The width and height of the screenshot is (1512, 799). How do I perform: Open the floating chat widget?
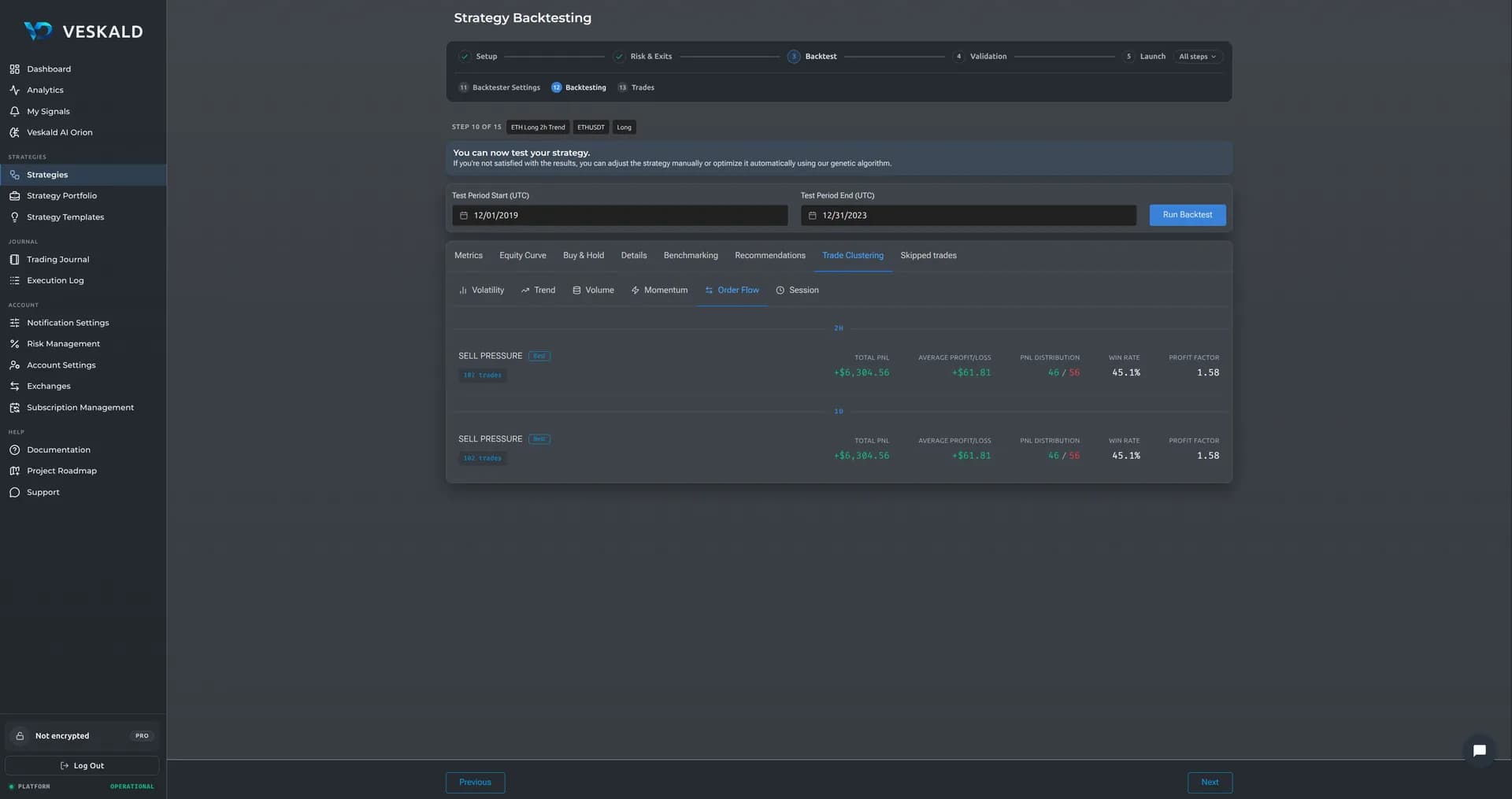pos(1479,751)
